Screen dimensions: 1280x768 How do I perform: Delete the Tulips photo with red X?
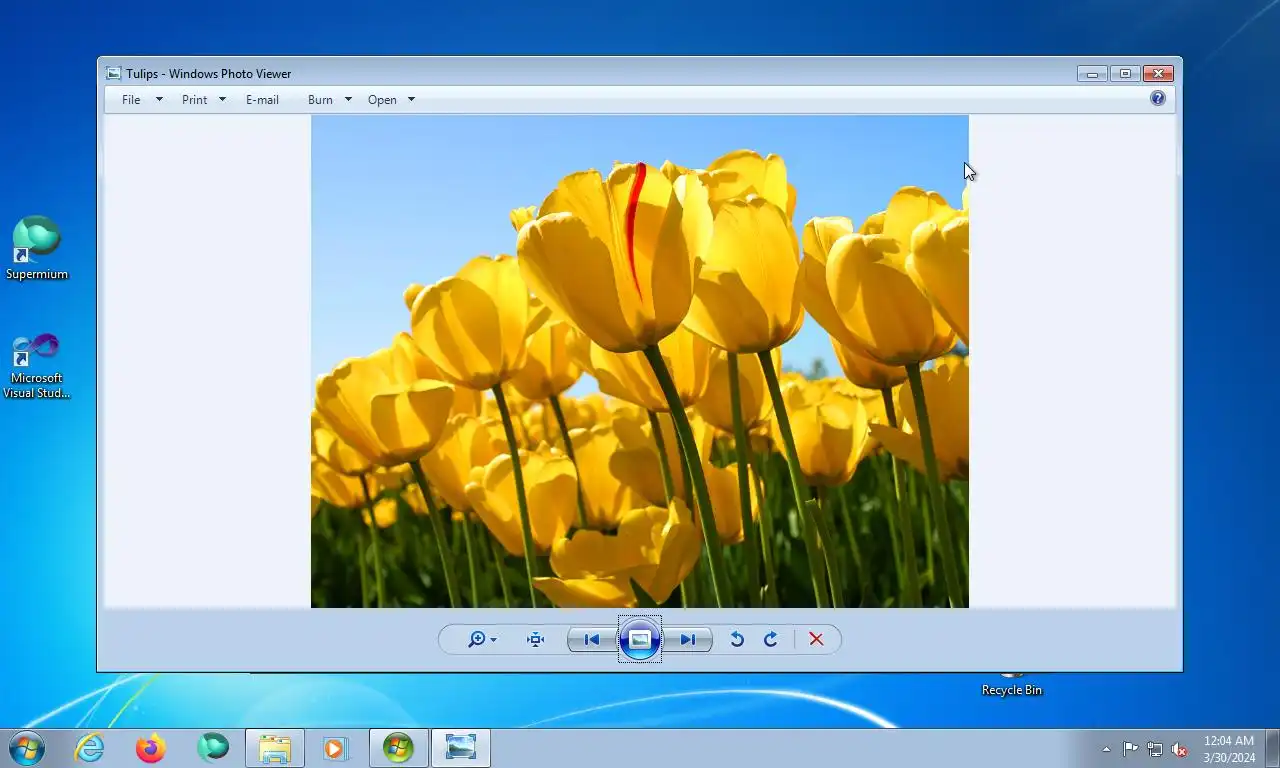pos(816,640)
